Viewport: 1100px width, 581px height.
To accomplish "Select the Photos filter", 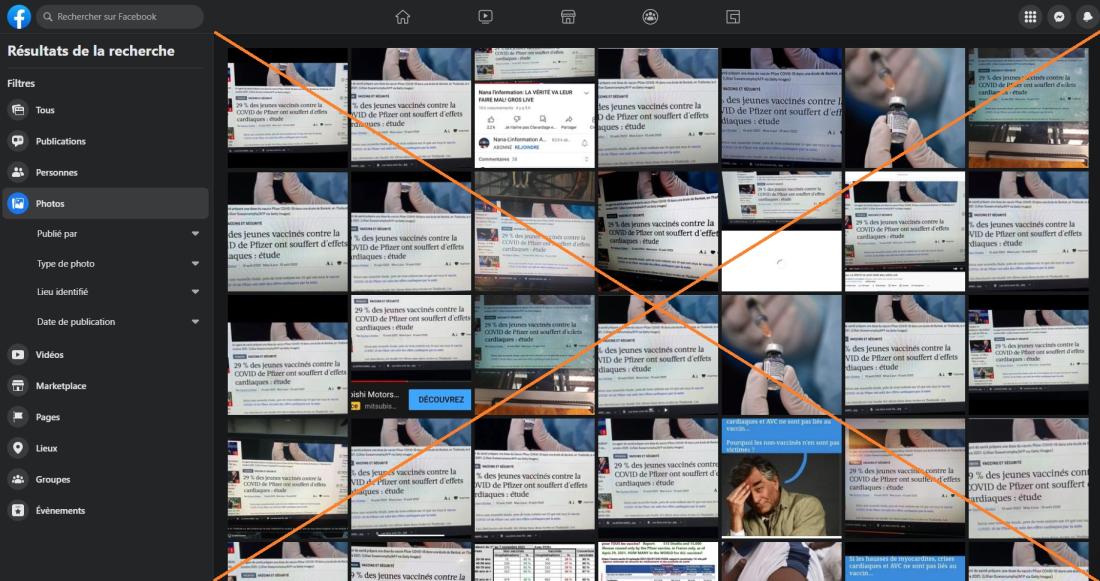I will (105, 203).
